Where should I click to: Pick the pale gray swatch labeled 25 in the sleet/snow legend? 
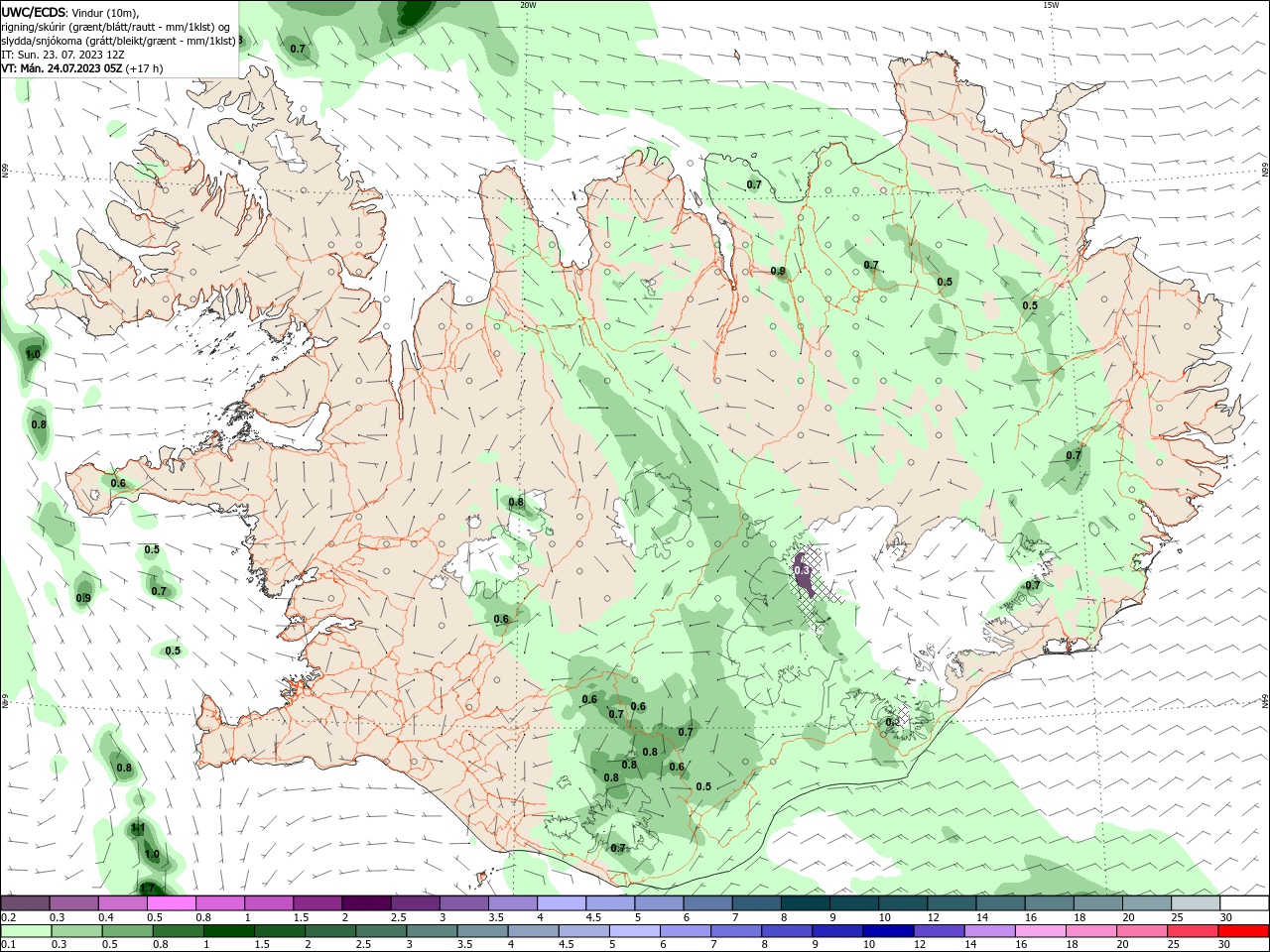coord(1196,903)
